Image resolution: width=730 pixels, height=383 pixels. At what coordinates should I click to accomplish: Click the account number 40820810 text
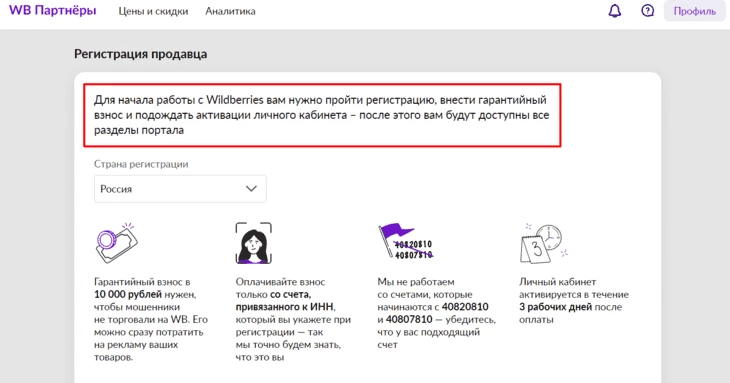click(x=465, y=307)
